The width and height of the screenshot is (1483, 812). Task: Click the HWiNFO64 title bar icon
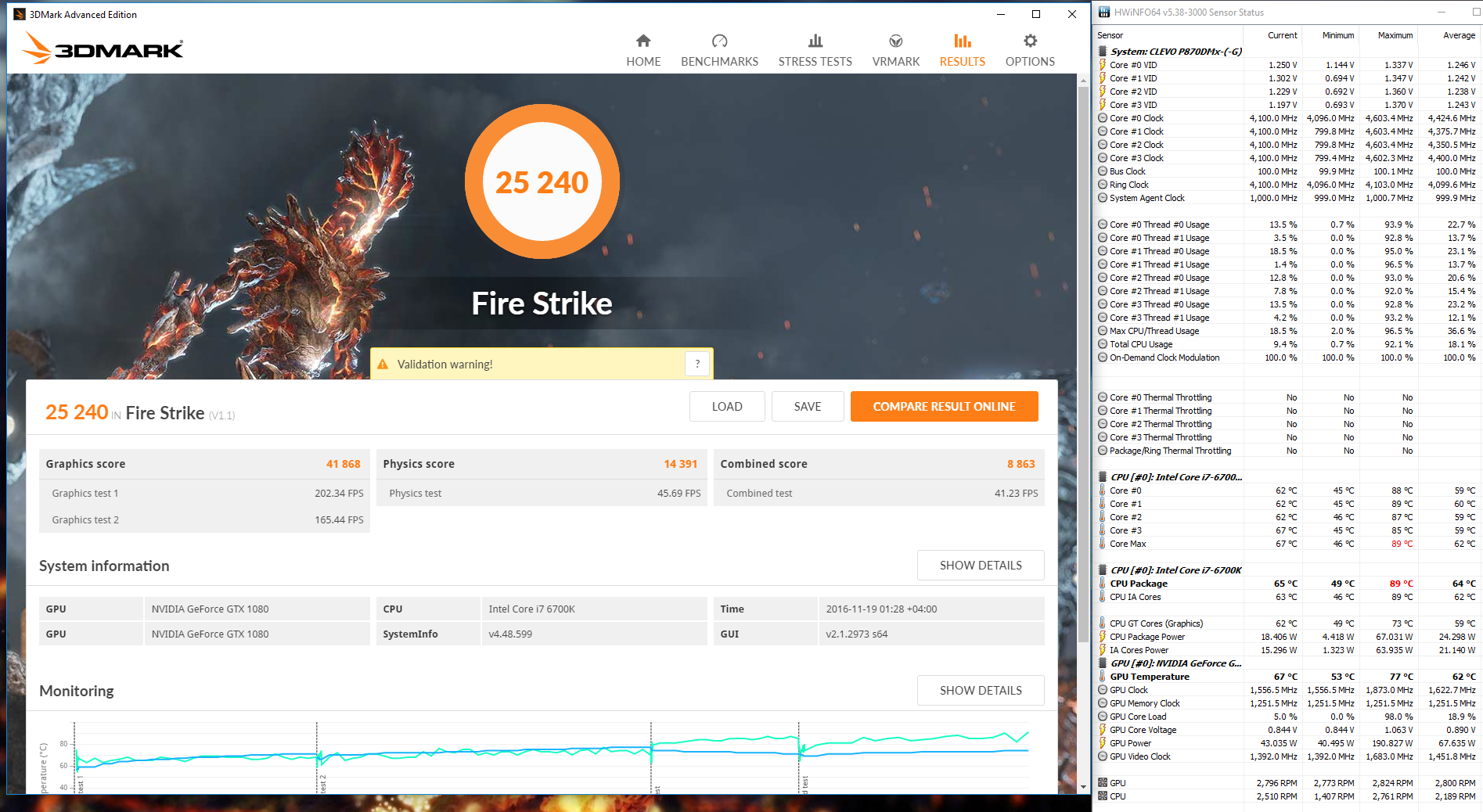click(x=1103, y=12)
